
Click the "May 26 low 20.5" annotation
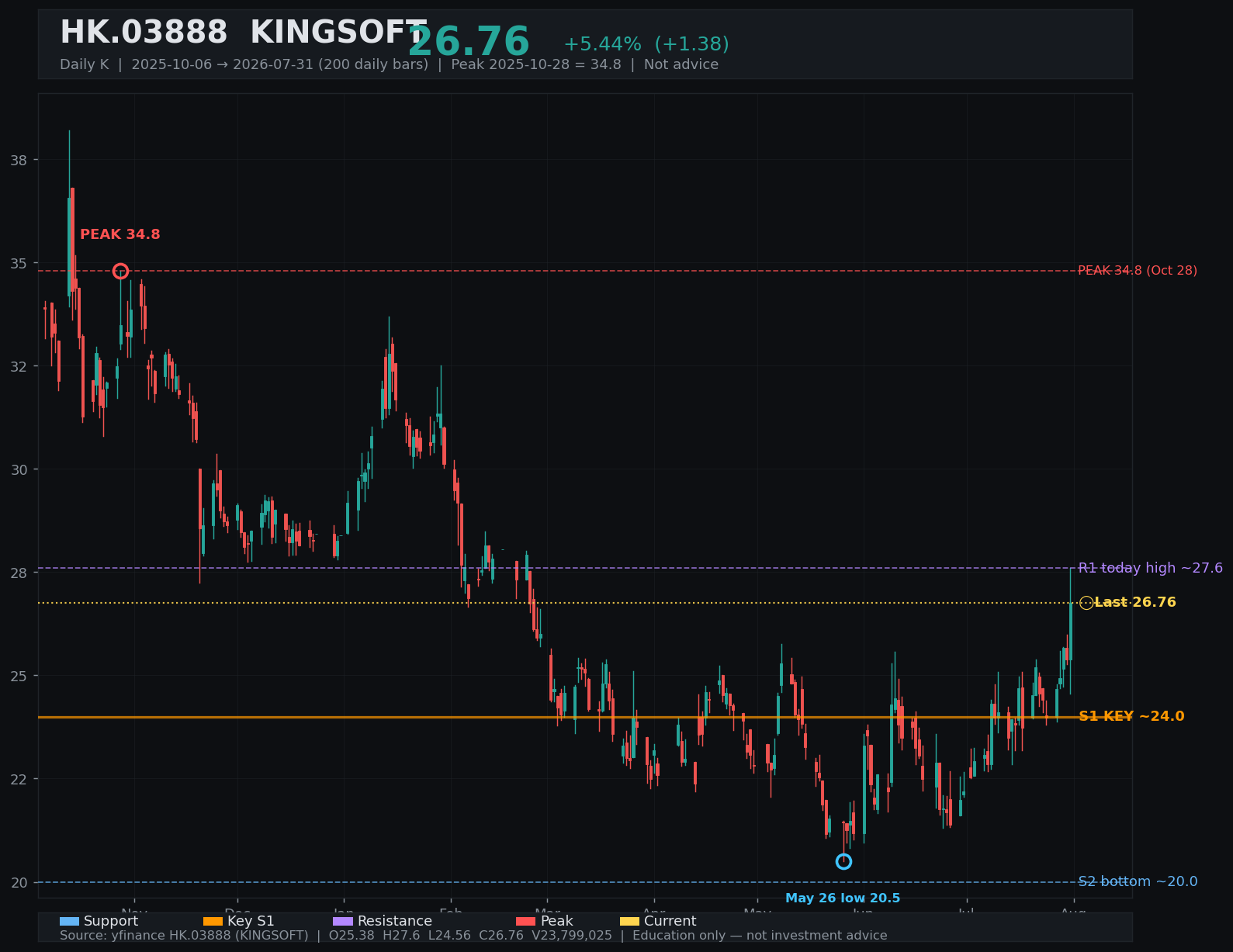tap(843, 898)
